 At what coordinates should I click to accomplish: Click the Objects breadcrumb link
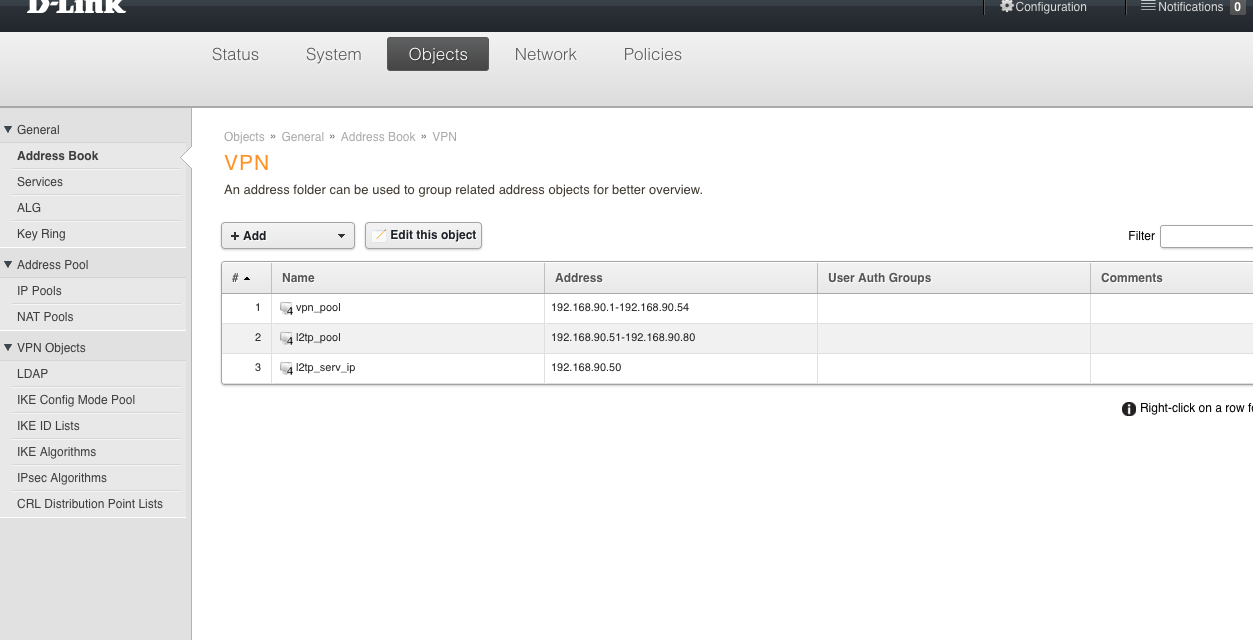tap(244, 137)
